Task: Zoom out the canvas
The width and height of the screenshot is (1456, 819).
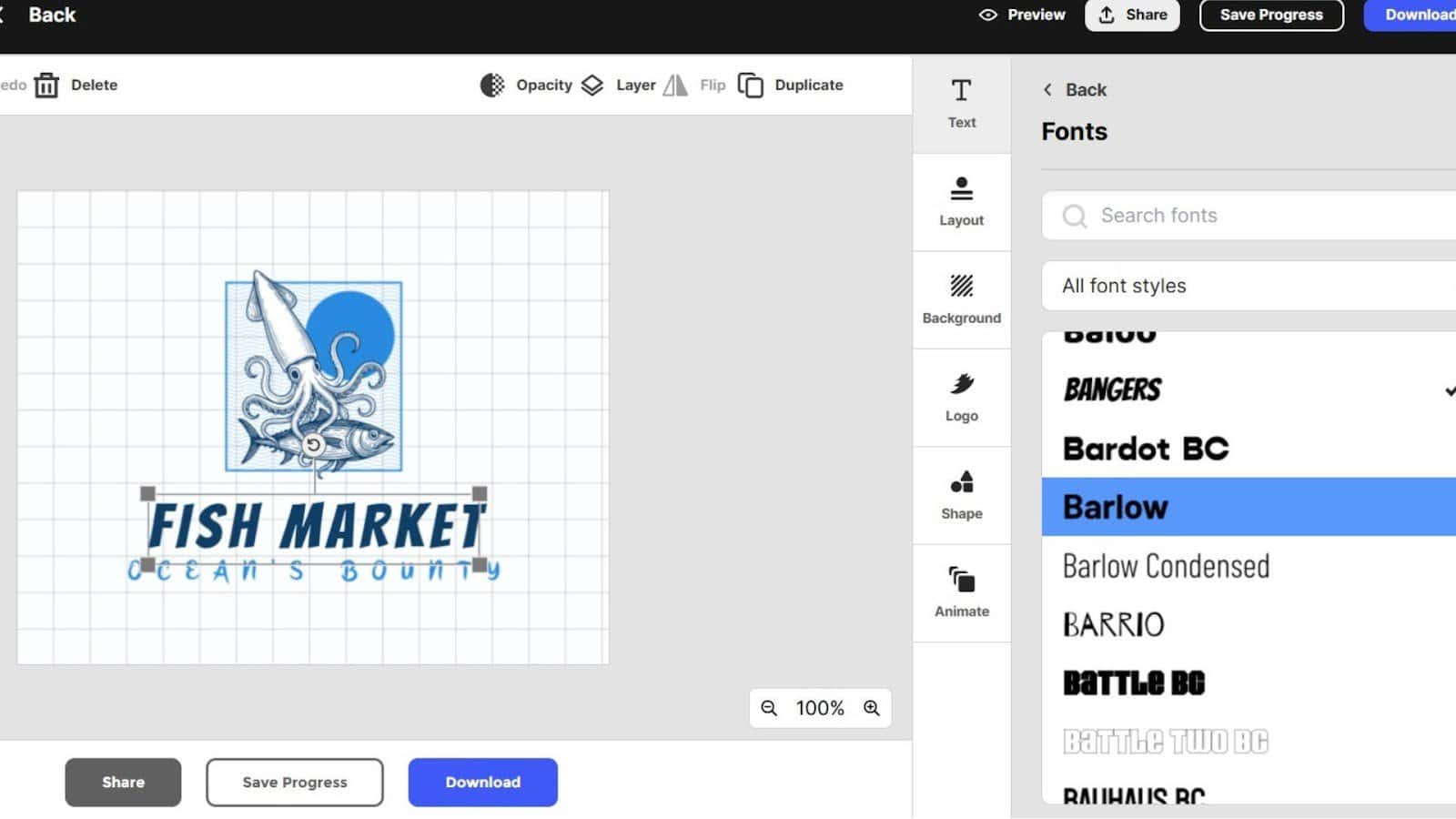Action: (x=769, y=708)
